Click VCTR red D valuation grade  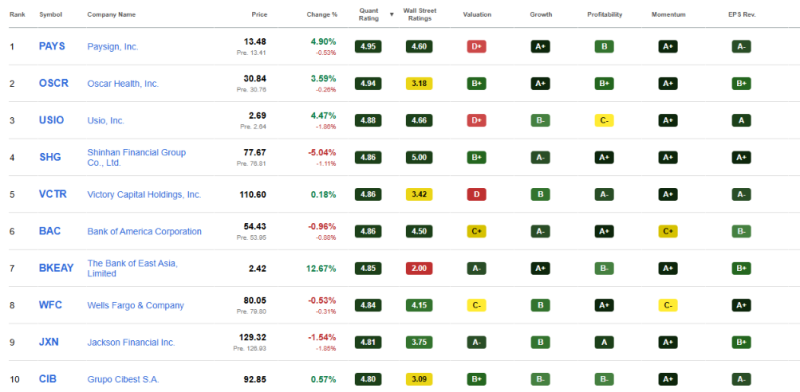click(477, 194)
